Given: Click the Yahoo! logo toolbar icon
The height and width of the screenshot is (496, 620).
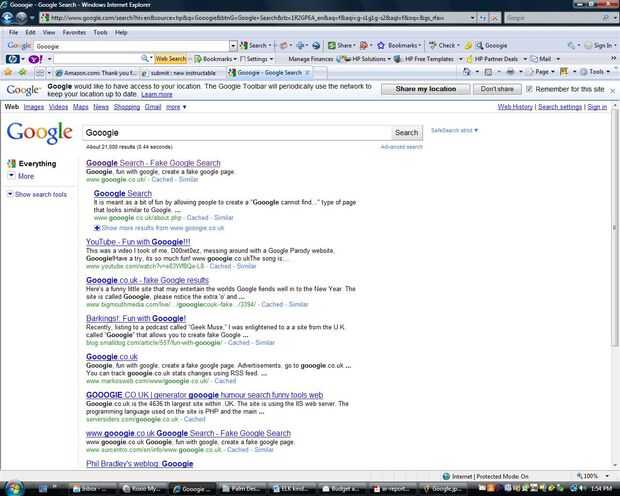Looking at the screenshot, I should [x=36, y=59].
